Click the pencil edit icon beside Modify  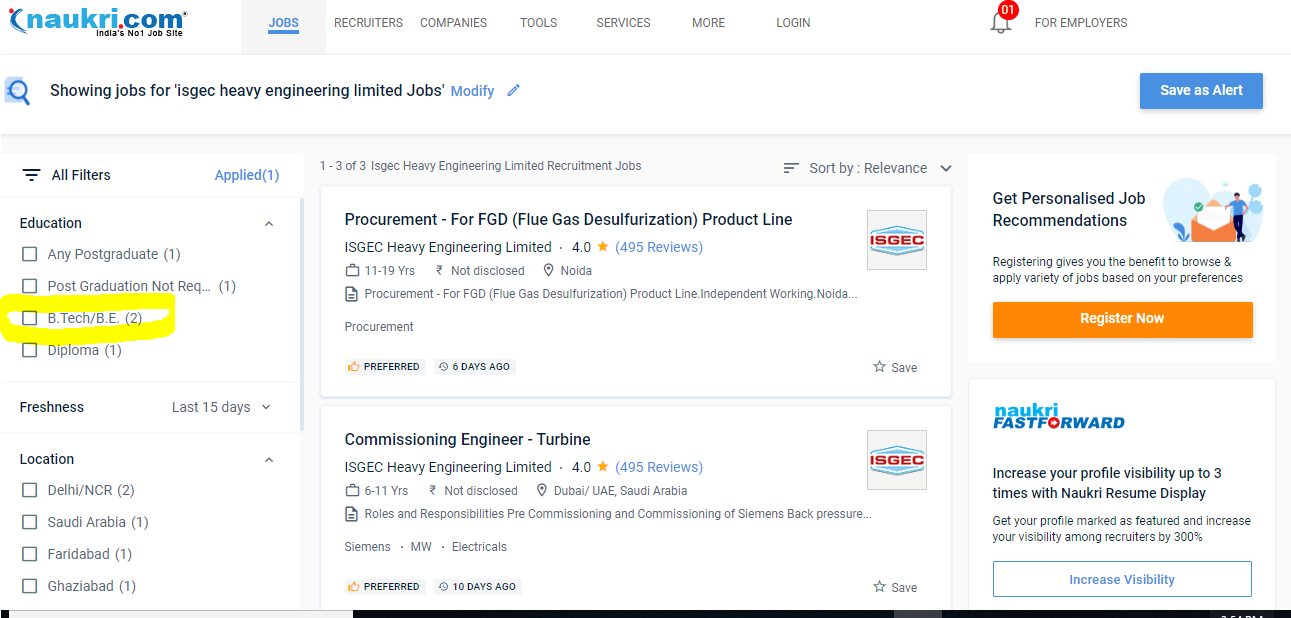click(513, 90)
